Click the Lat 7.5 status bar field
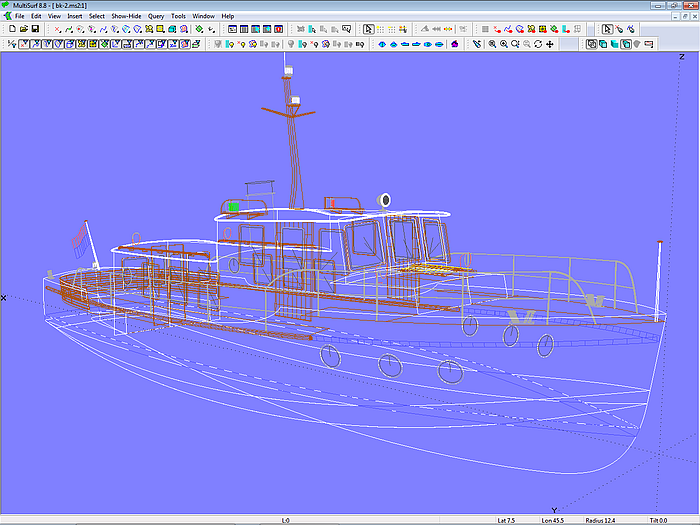 508,520
